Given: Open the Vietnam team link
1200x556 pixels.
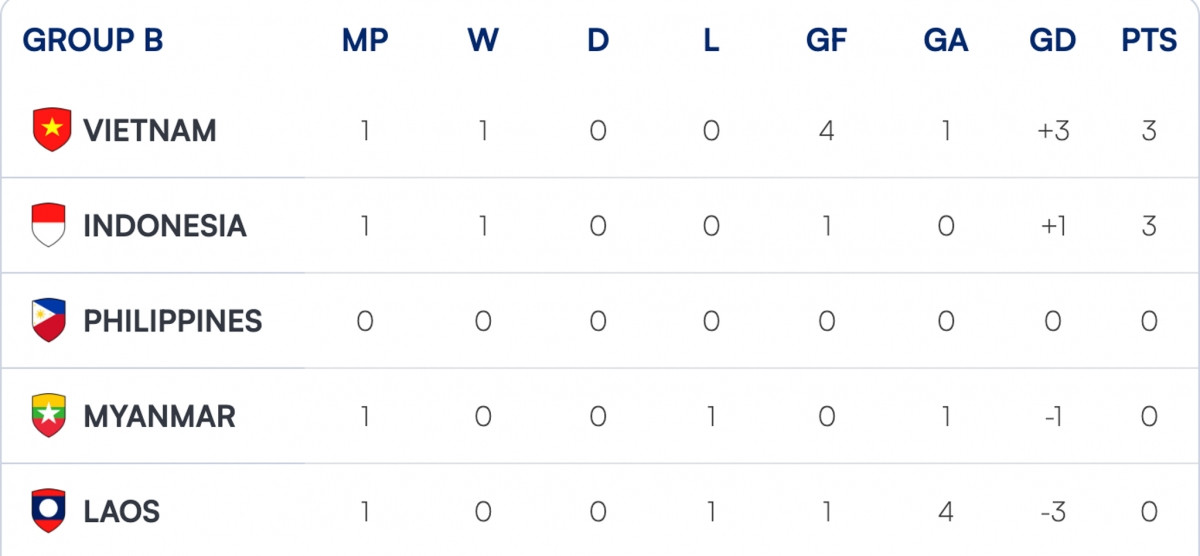Looking at the screenshot, I should pos(150,131).
